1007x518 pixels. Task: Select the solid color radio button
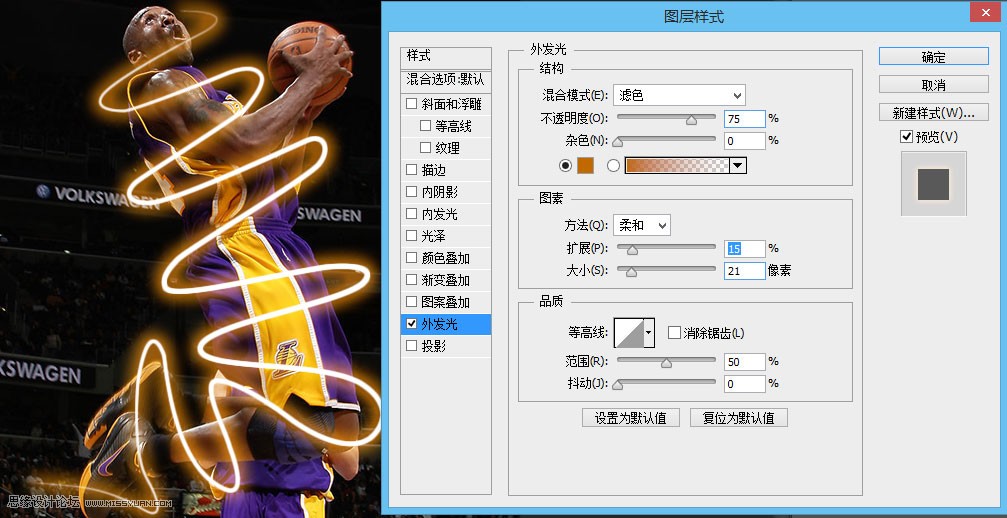(x=565, y=166)
